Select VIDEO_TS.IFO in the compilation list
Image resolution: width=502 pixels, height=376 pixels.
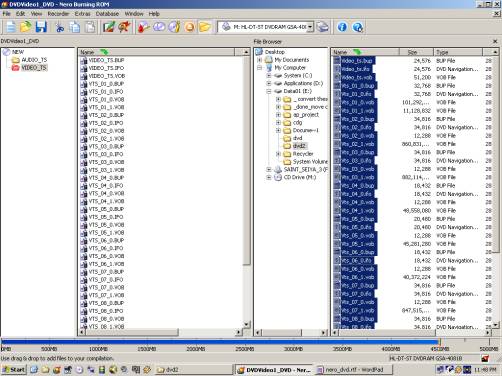106,68
